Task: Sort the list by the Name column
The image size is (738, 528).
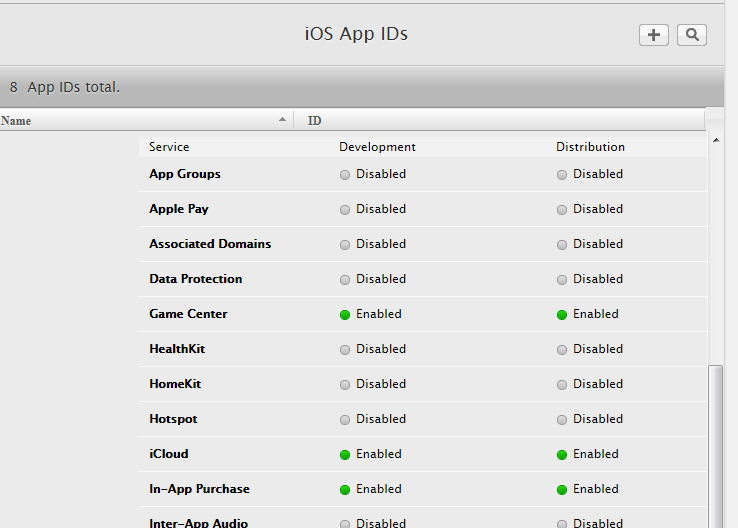Action: [x=144, y=120]
